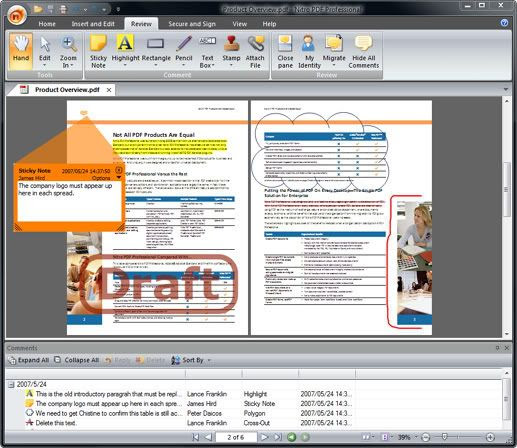Select the Highlight tool

(x=125, y=52)
